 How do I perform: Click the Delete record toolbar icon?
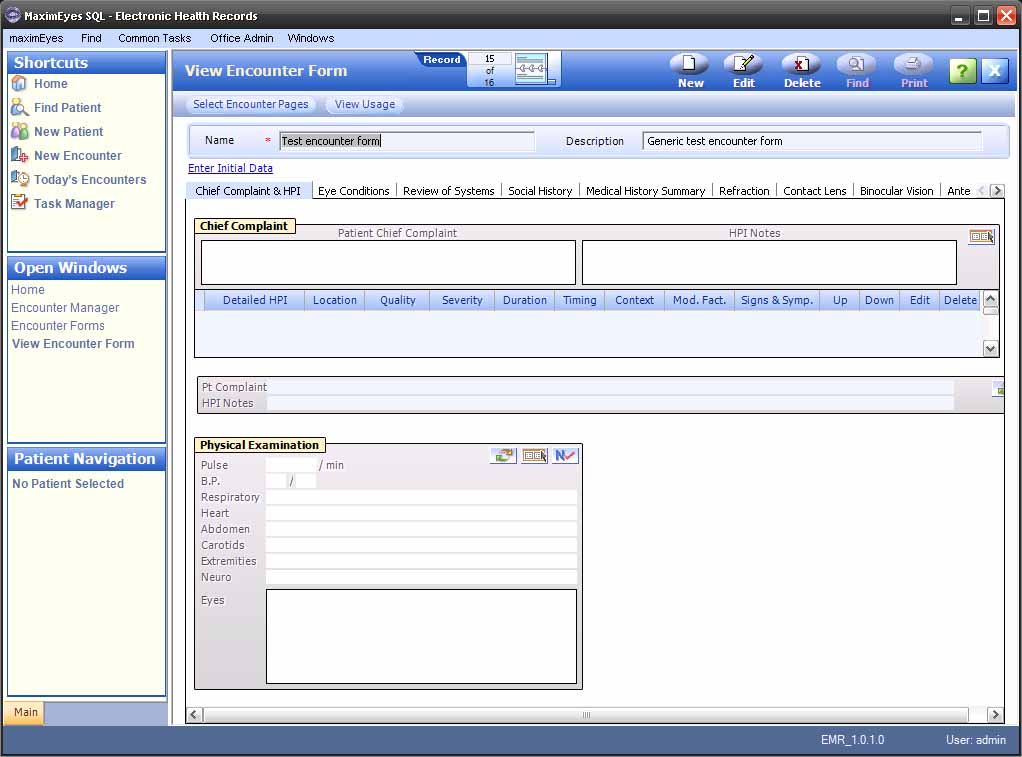point(801,65)
